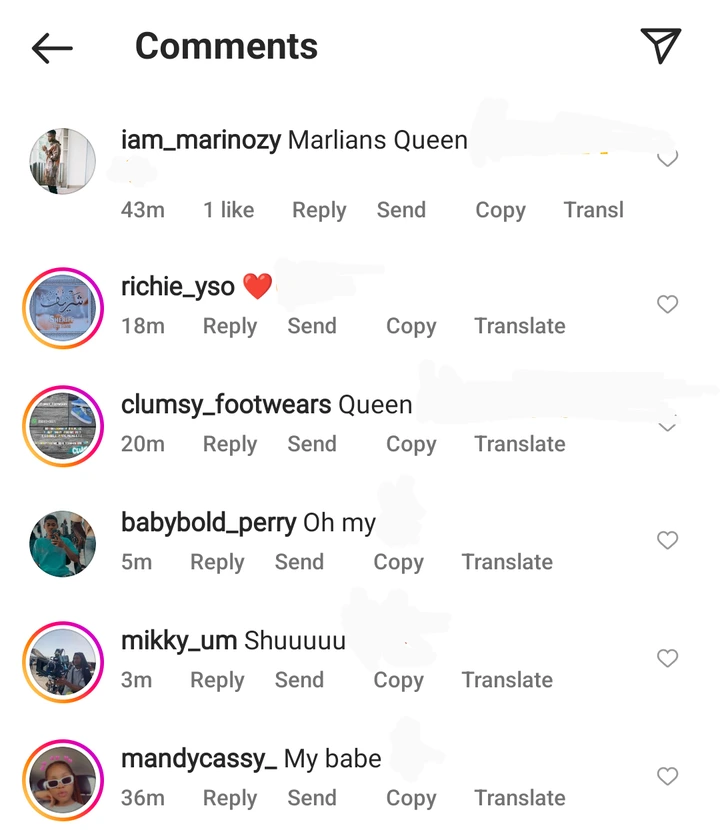The width and height of the screenshot is (720, 830).
Task: Open the clumsy_footwears username link
Action: [226, 405]
